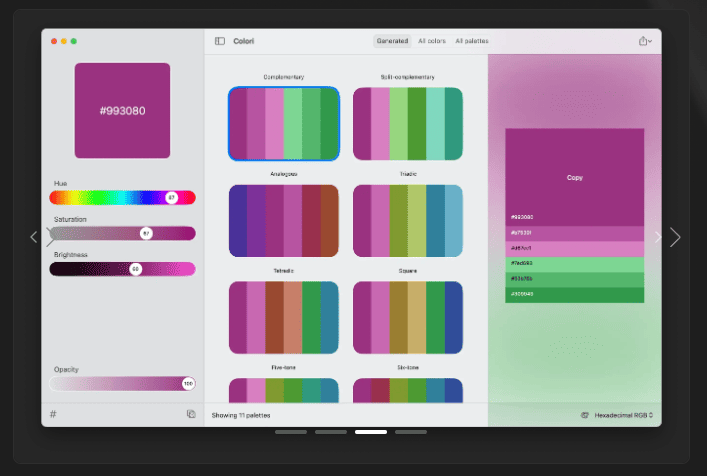Select the Tetradic palette
Image resolution: width=707 pixels, height=476 pixels.
coord(284,317)
